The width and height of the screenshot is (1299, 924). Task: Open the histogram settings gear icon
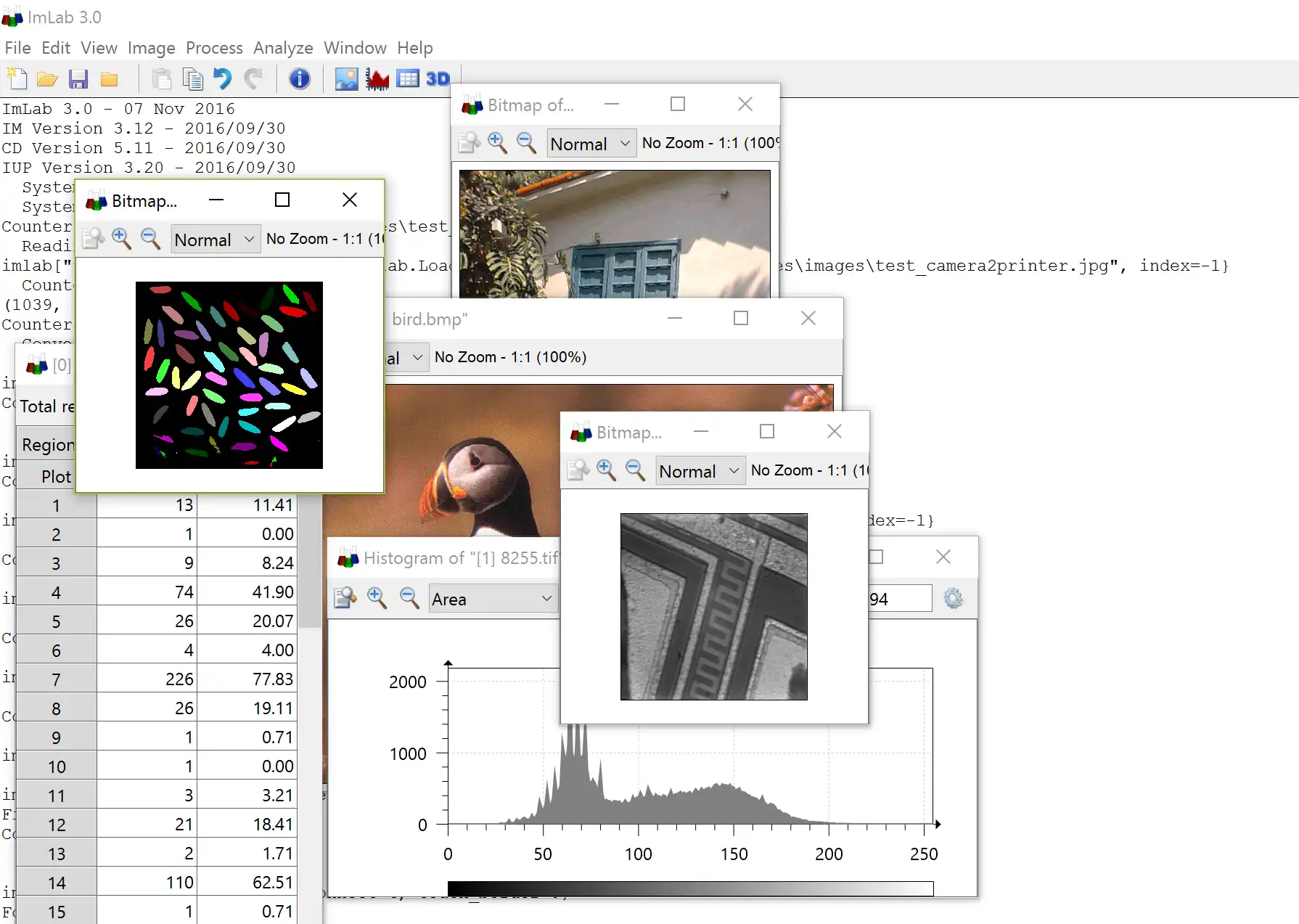953,599
